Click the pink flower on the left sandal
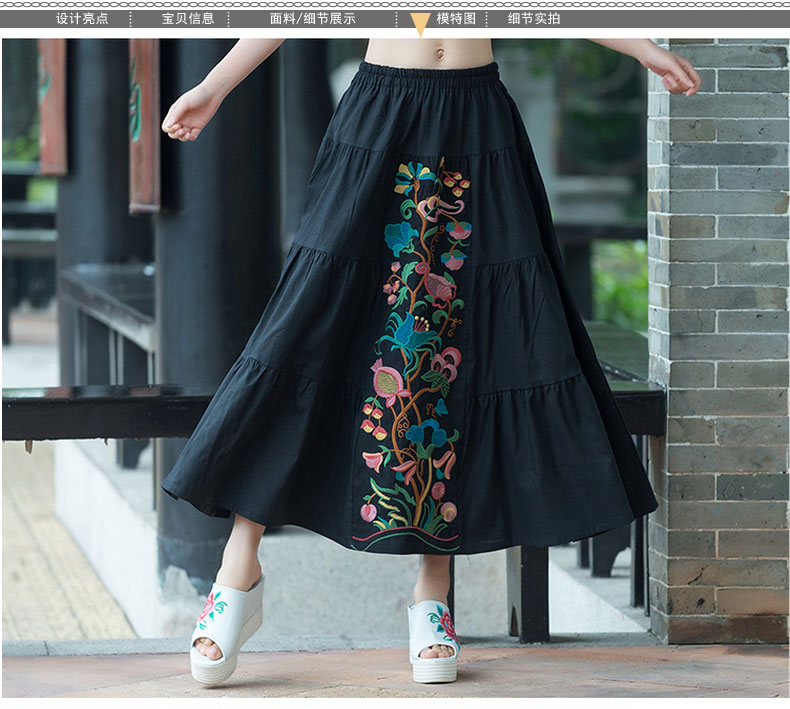 pos(209,607)
